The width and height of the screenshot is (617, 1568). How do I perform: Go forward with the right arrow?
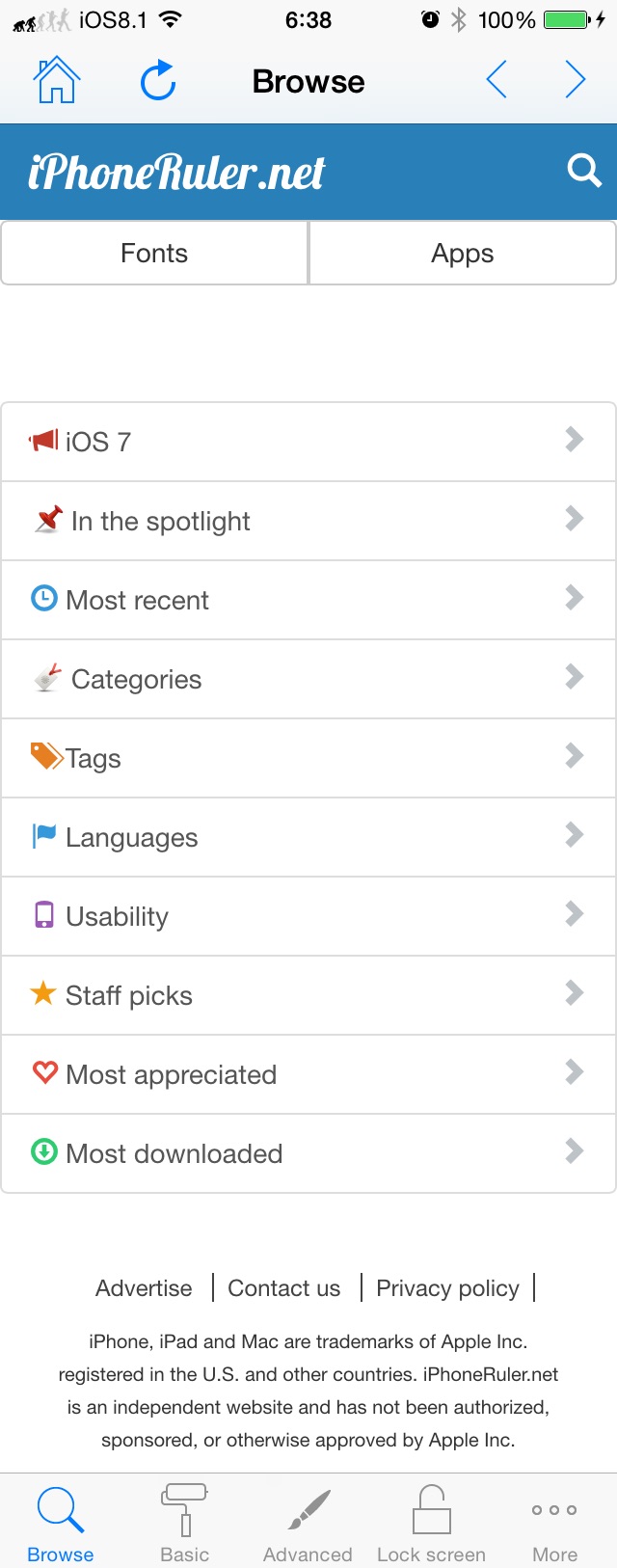pos(576,80)
